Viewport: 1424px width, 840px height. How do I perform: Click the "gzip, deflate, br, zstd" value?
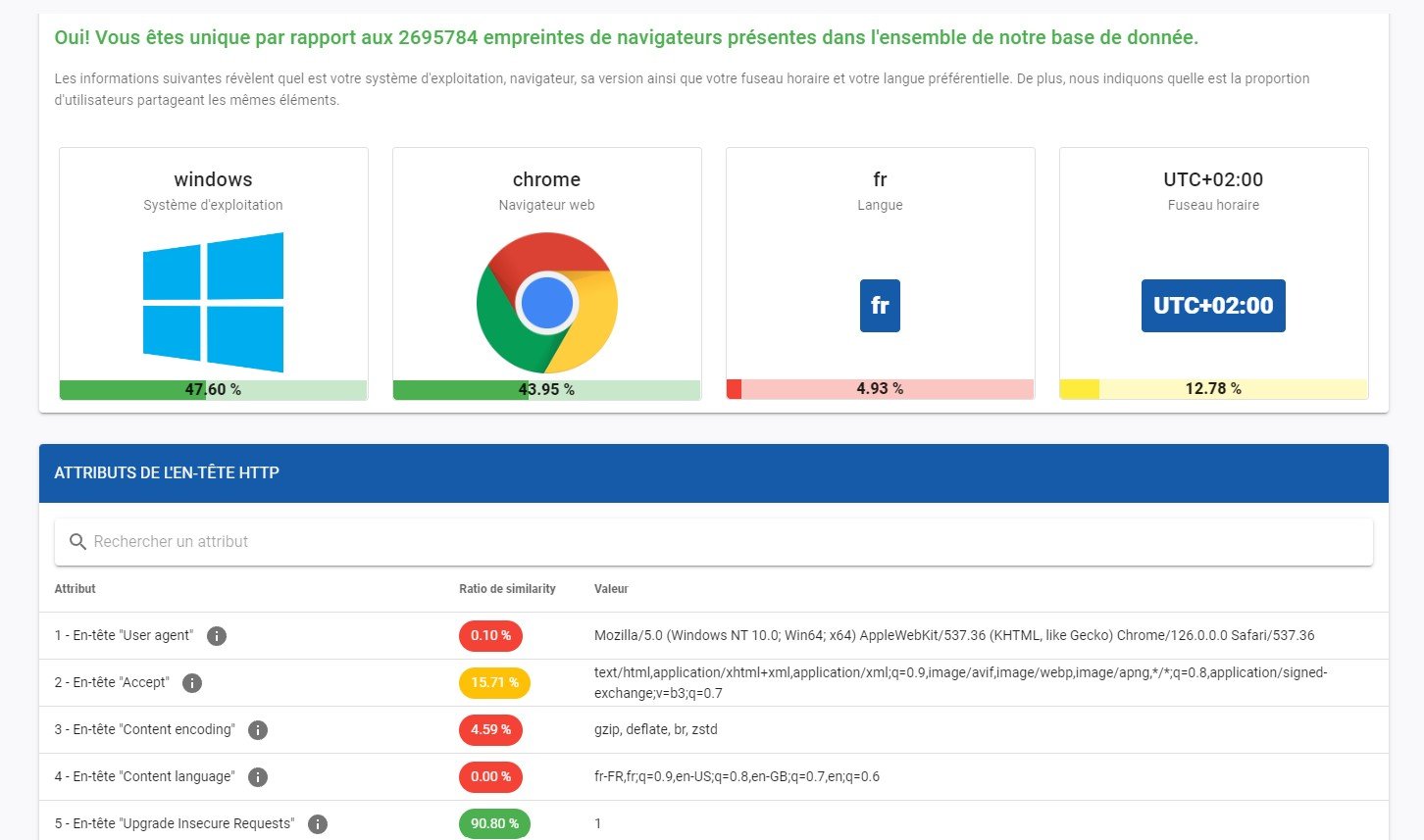[x=656, y=730]
